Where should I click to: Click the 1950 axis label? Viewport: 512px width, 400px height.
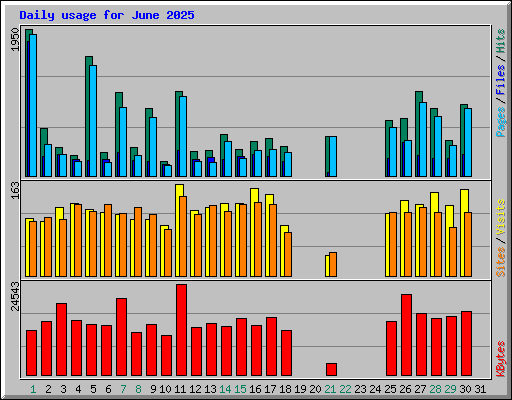15,40
